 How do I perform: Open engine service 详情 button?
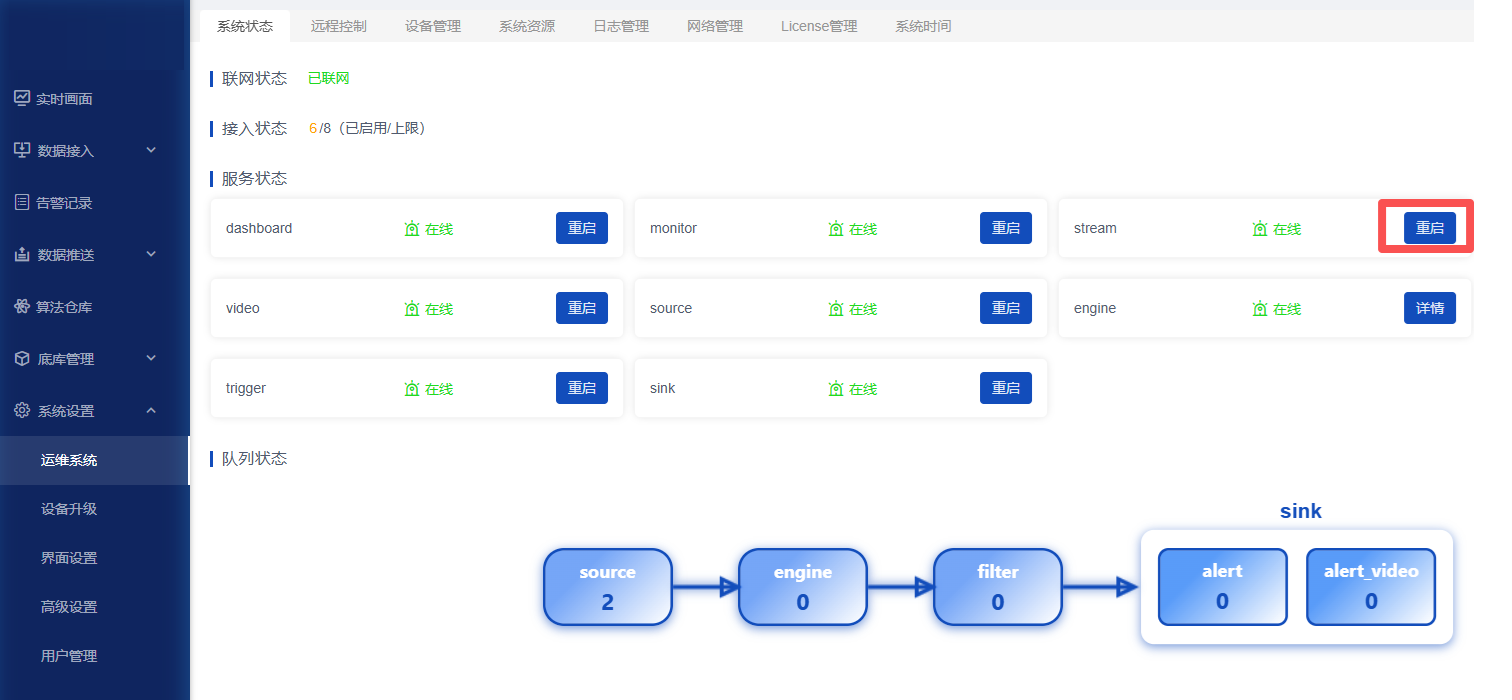click(x=1430, y=308)
